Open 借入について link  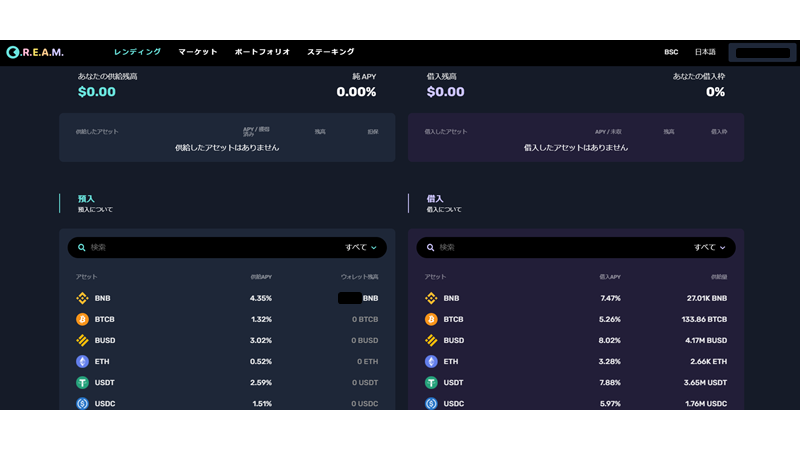(444, 210)
